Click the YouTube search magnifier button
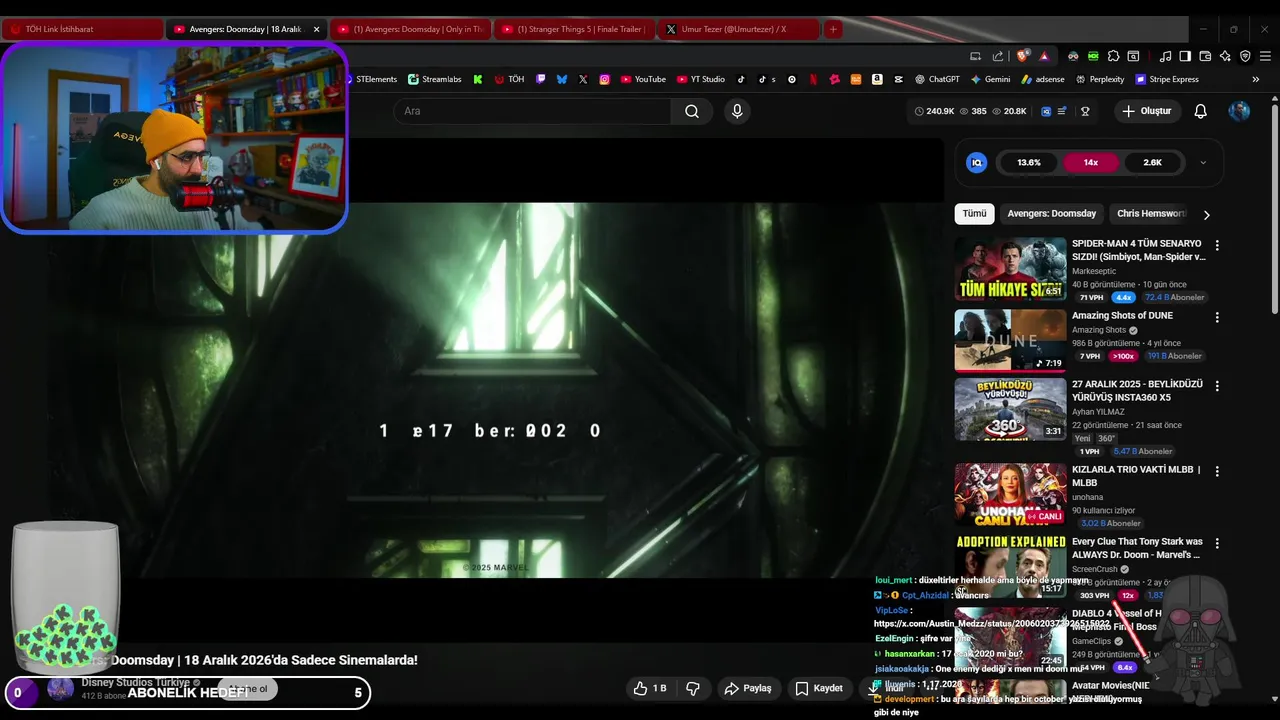This screenshot has height=720, width=1280. [692, 111]
